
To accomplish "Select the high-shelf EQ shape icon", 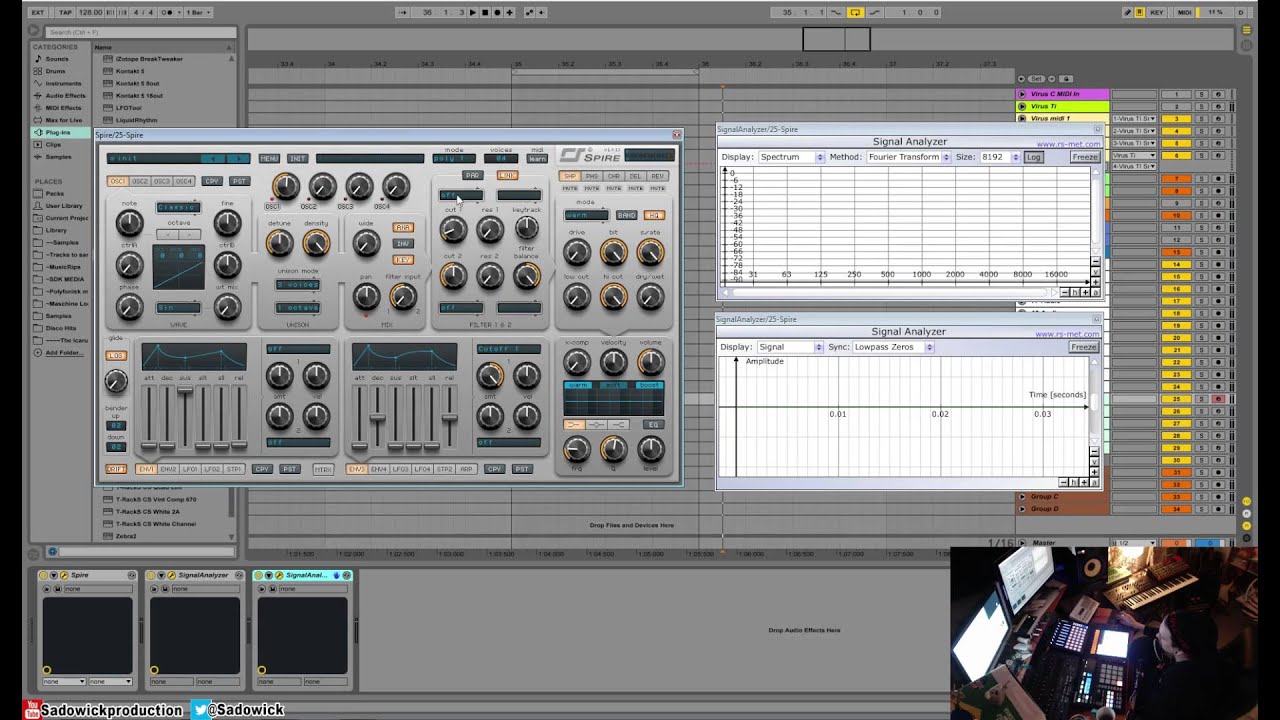I will click(618, 425).
